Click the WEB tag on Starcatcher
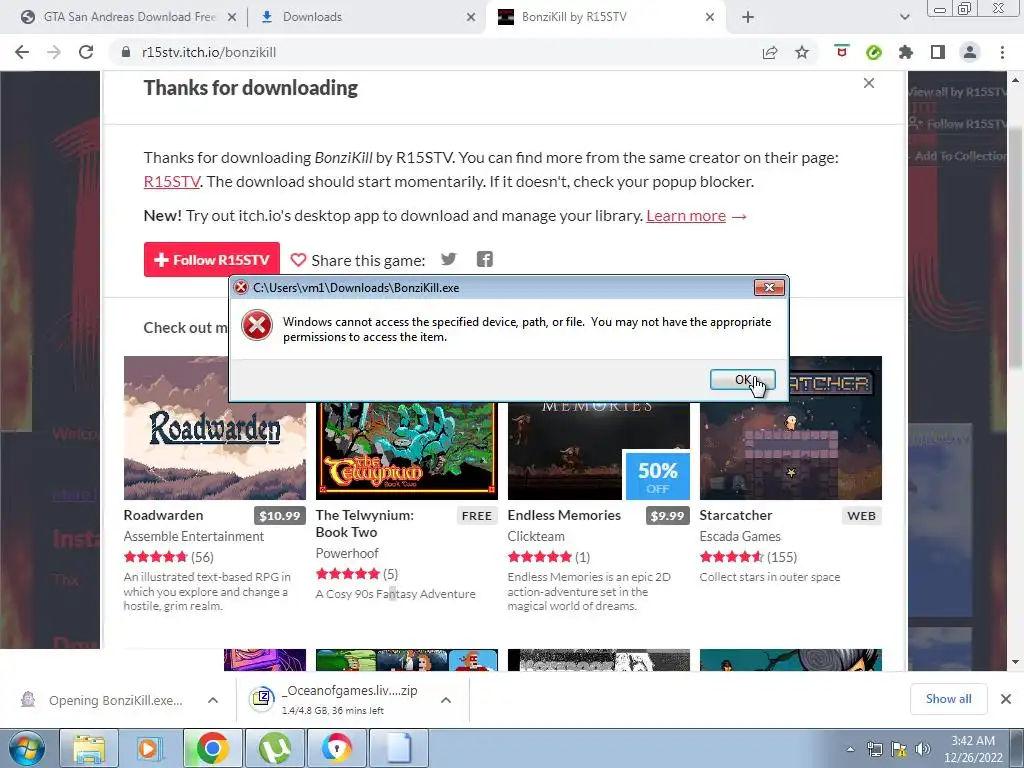Screen dimensions: 1024x768 click(861, 516)
